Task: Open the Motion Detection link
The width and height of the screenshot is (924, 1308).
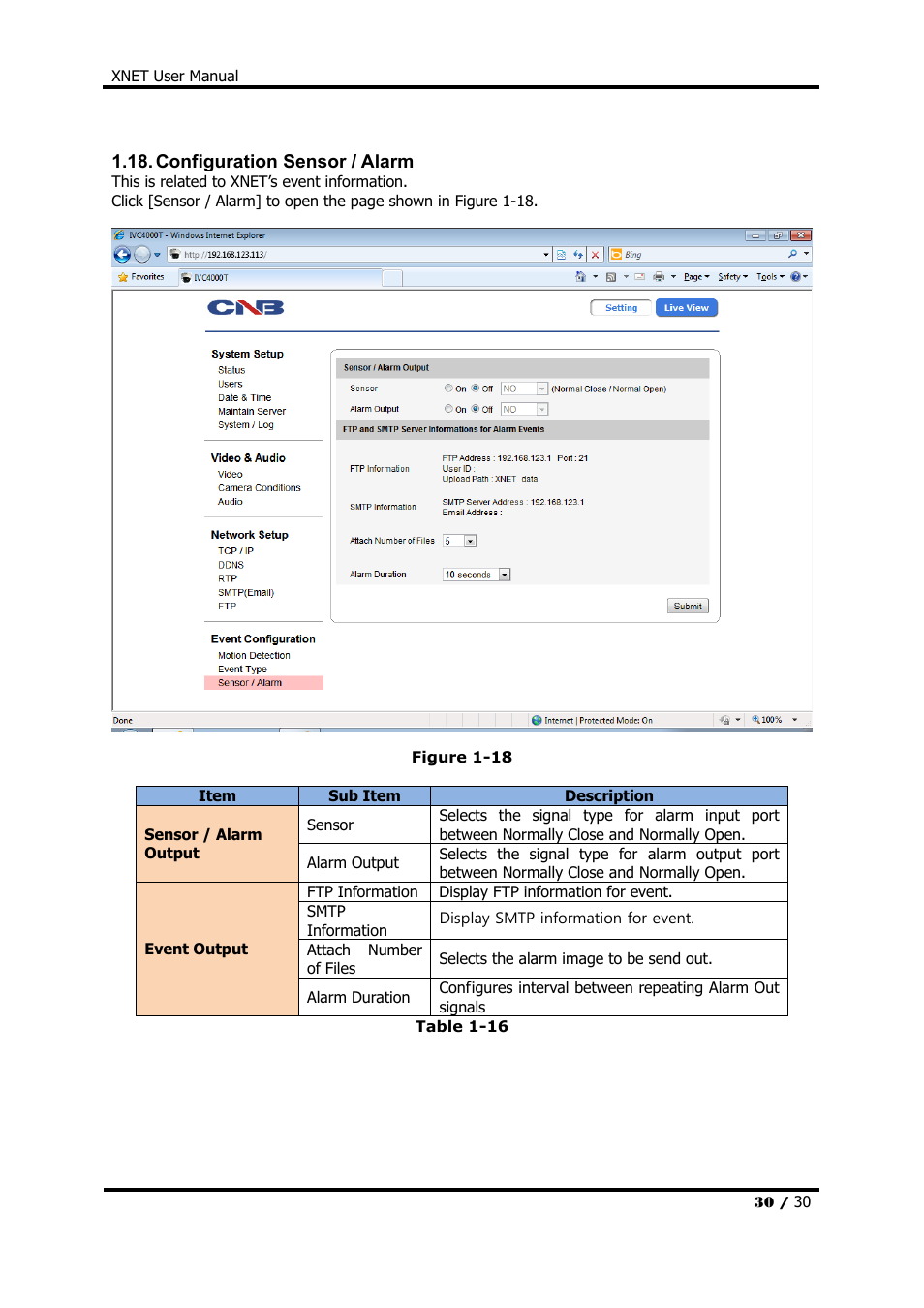Action: coord(254,655)
